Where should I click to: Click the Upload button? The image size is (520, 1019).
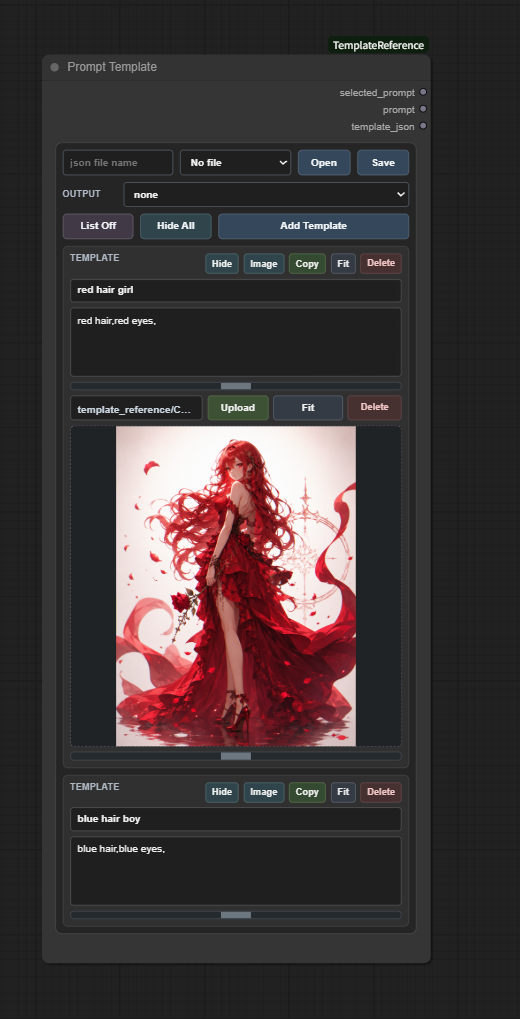(x=238, y=407)
